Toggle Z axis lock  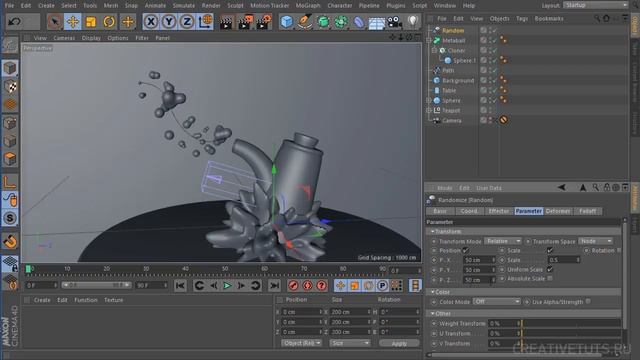tap(187, 21)
